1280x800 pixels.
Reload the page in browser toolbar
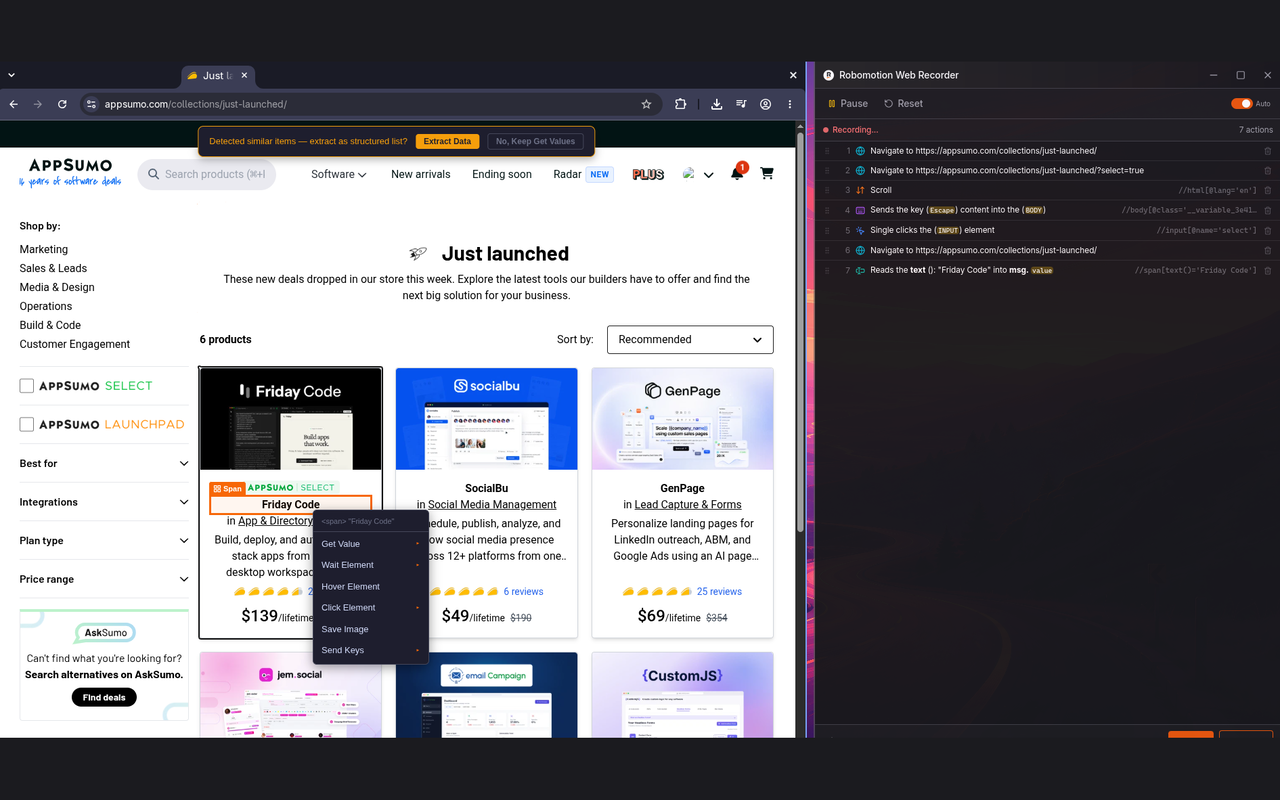(x=62, y=104)
